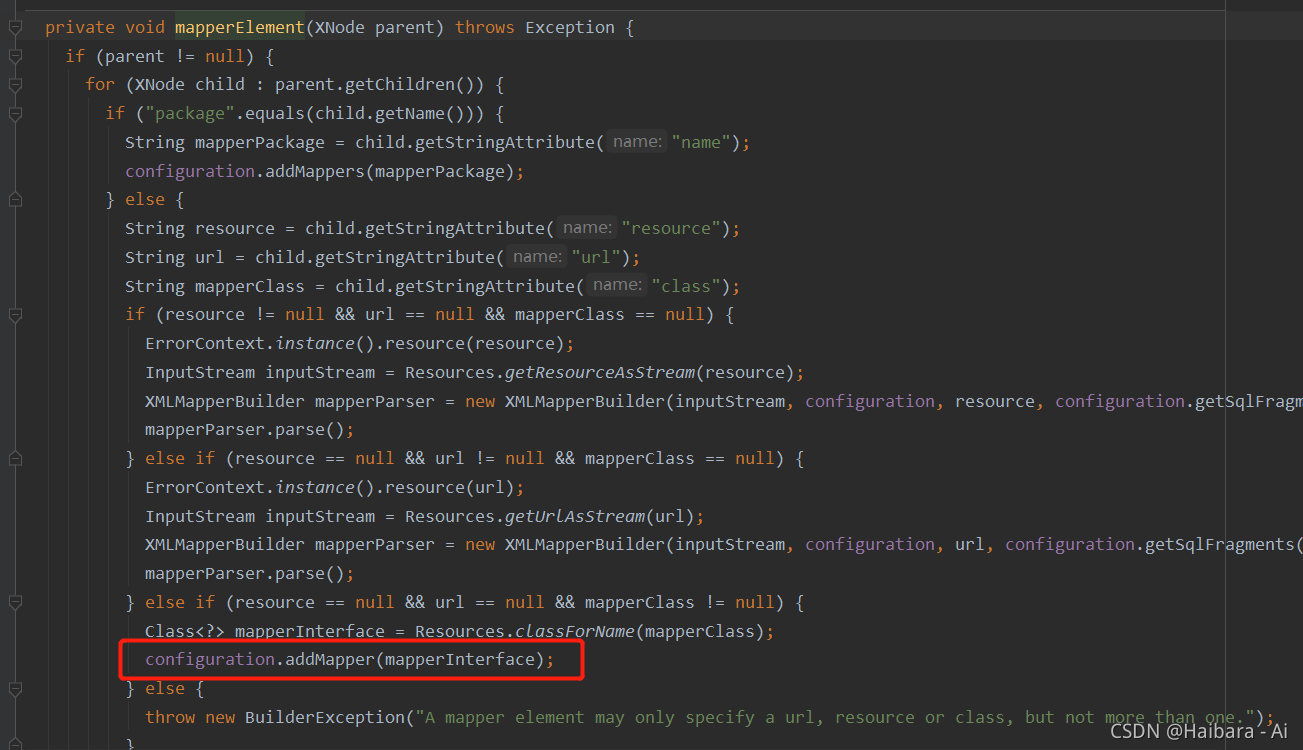Click ErrorContext.instance().resource(url) line

point(335,487)
